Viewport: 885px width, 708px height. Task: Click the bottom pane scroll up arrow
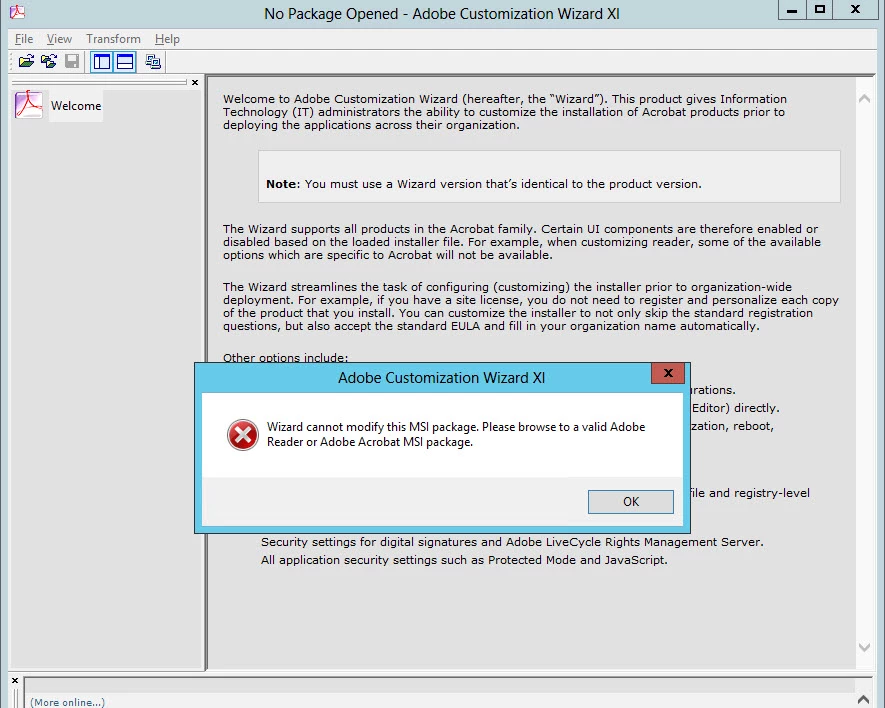coord(863,700)
